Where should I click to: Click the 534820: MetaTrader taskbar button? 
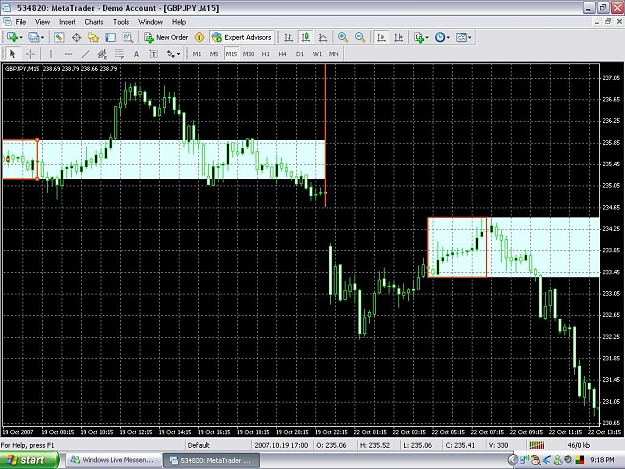point(211,460)
